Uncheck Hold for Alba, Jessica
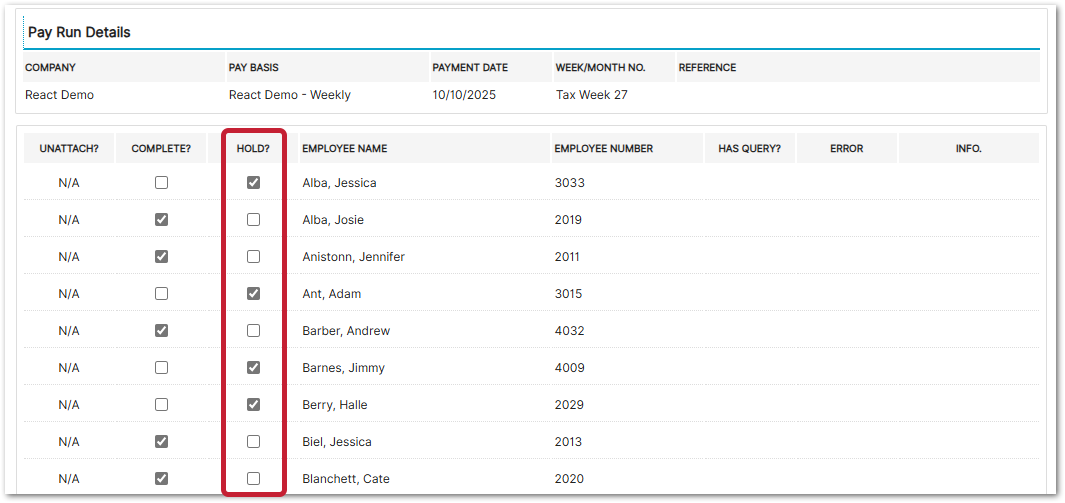 pyautogui.click(x=253, y=183)
